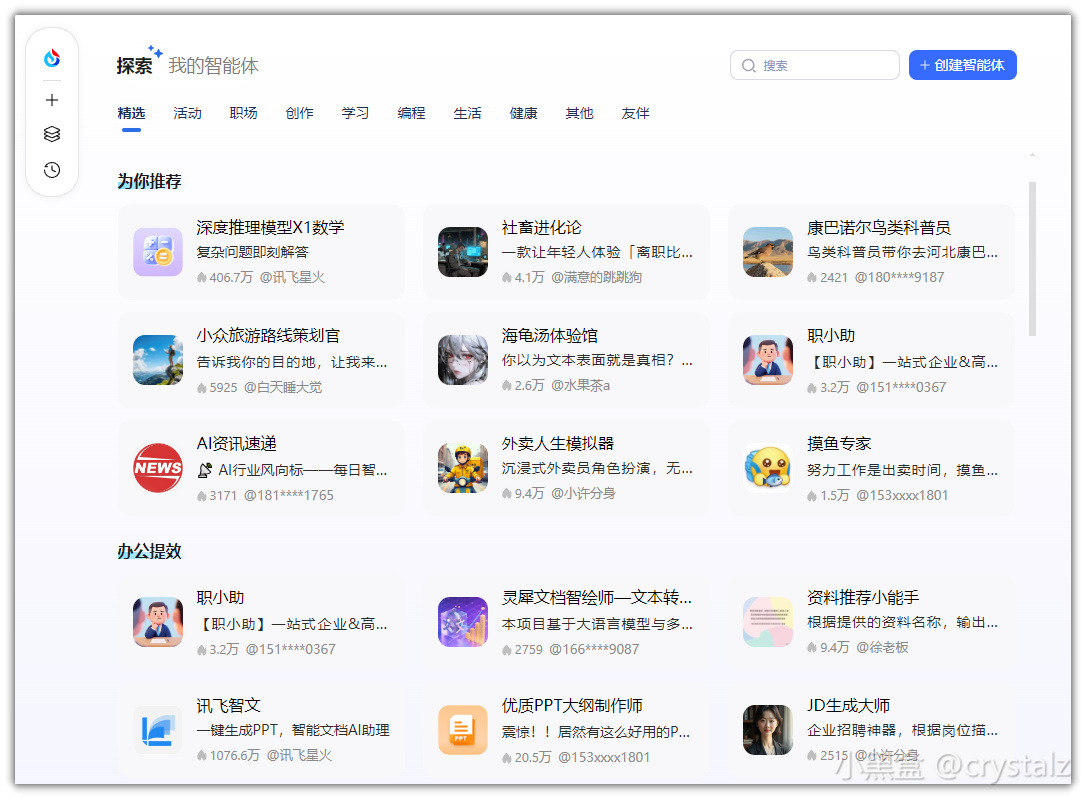Click the search magnifier icon
Screen dimensions: 1086x799
click(x=749, y=66)
